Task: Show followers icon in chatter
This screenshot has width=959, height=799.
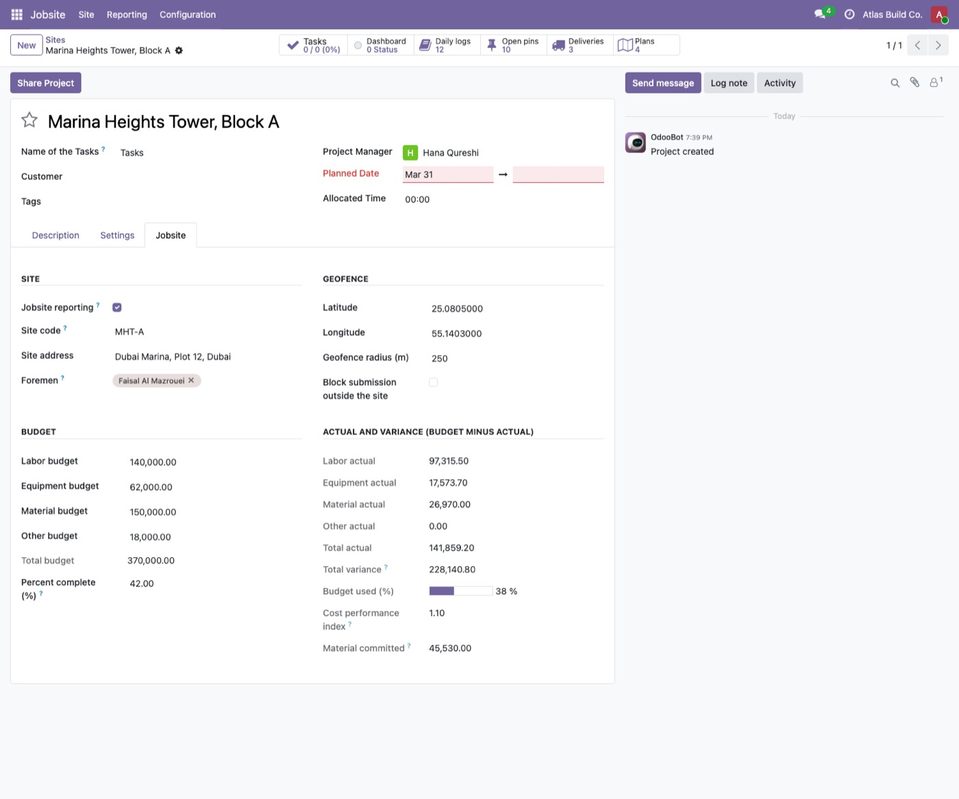Action: 935,83
